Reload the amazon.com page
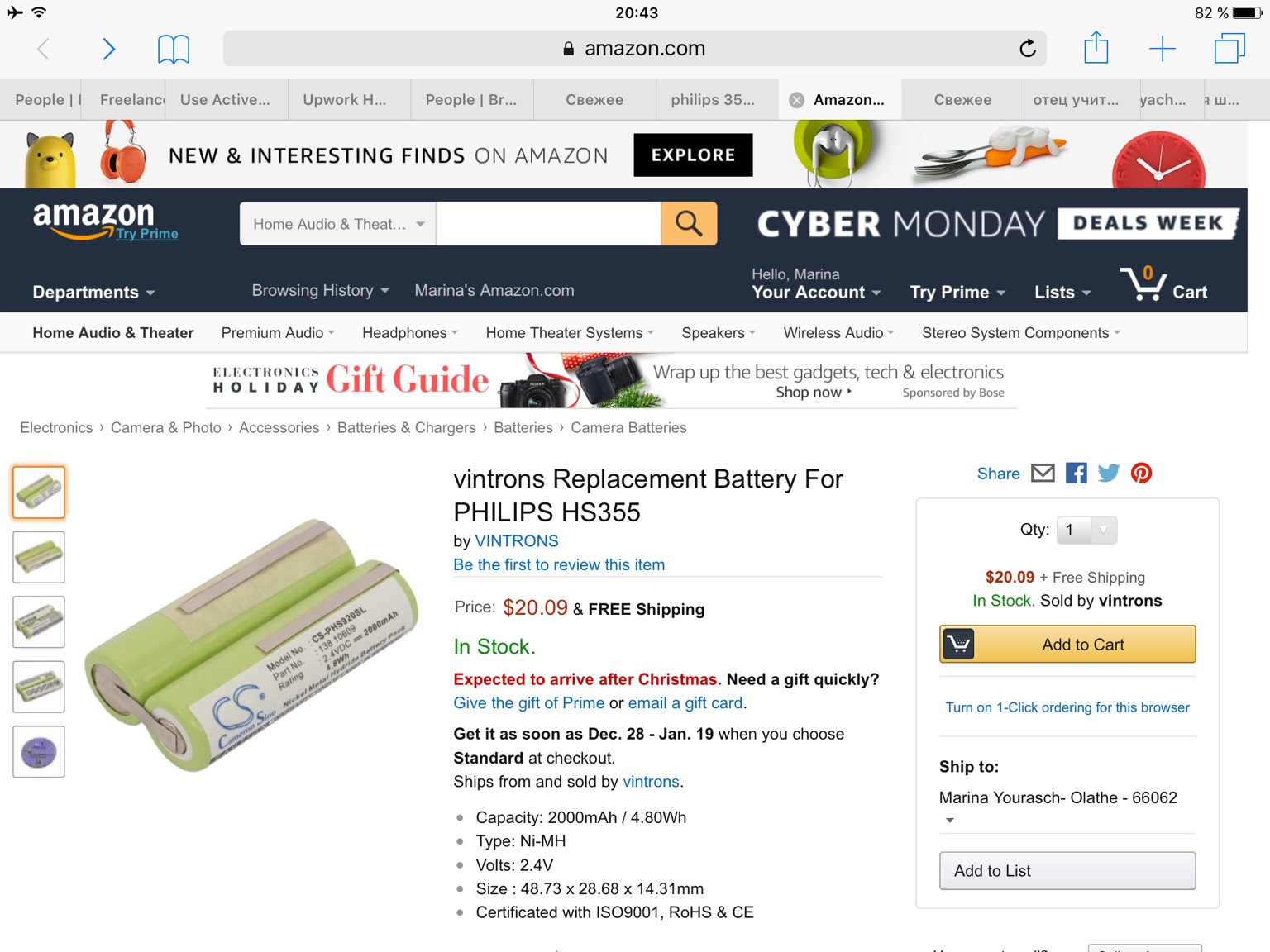Viewport: 1270px width, 952px height. pyautogui.click(x=1027, y=49)
